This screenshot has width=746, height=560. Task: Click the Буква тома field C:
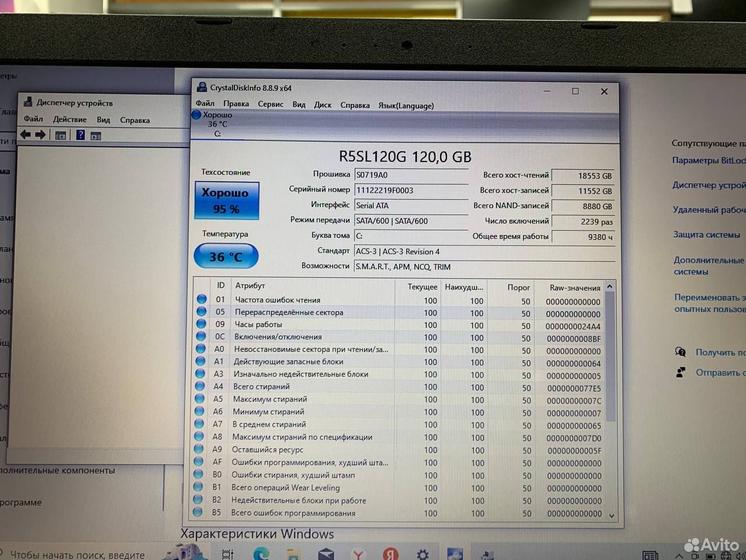[x=411, y=236]
